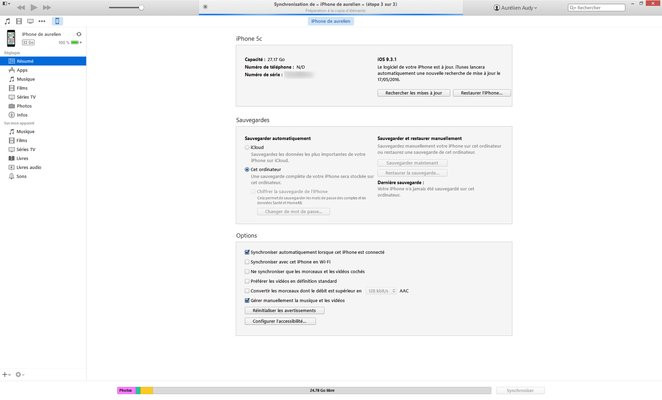Click Sauvegarder maintenant button
The height and width of the screenshot is (400, 662).
click(412, 163)
